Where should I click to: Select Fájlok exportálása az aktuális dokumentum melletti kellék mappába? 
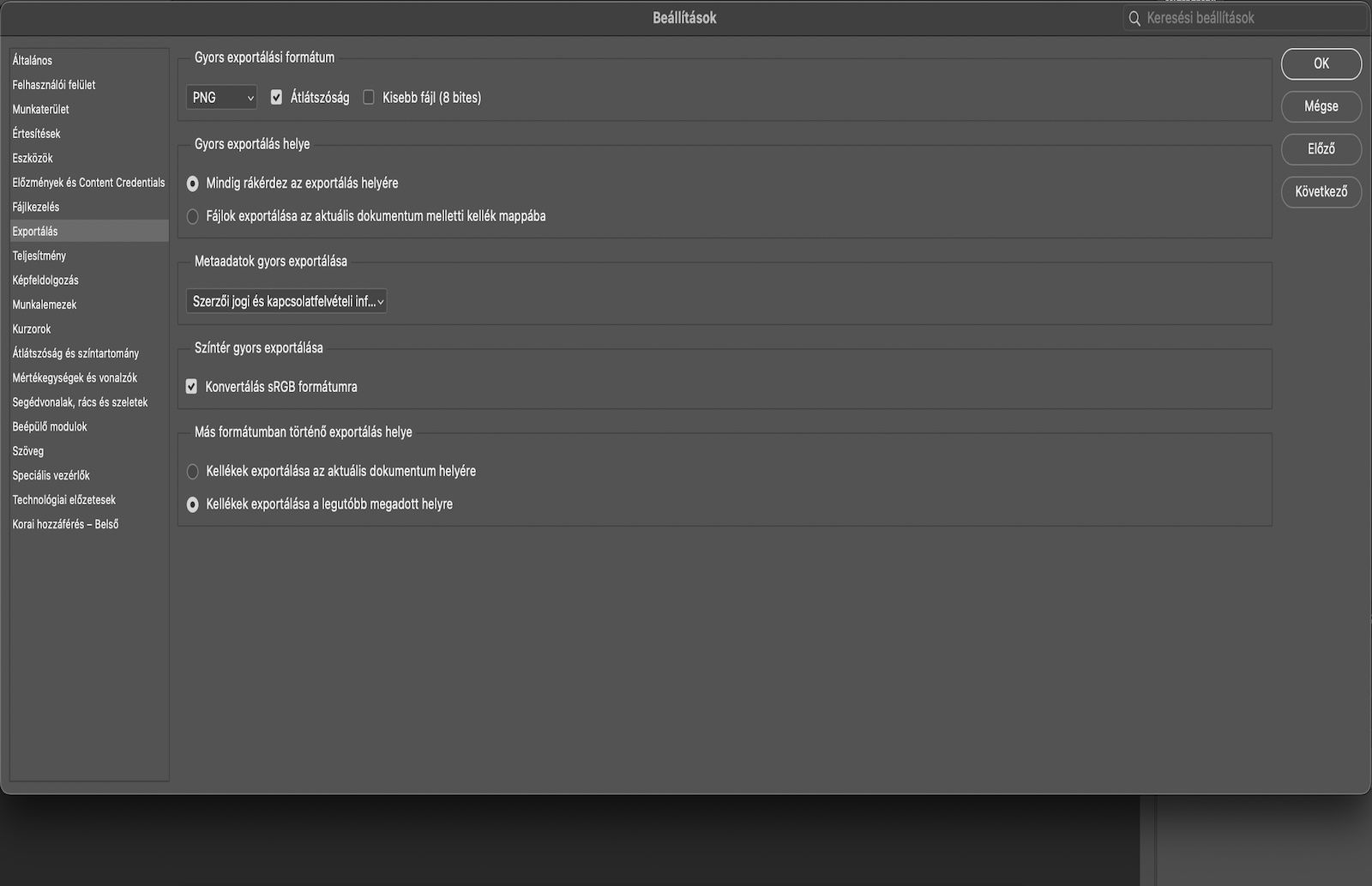(x=193, y=217)
